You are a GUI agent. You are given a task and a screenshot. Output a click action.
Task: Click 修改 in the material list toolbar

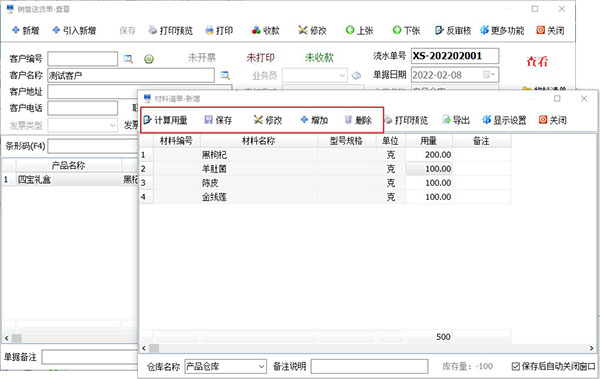tap(268, 120)
